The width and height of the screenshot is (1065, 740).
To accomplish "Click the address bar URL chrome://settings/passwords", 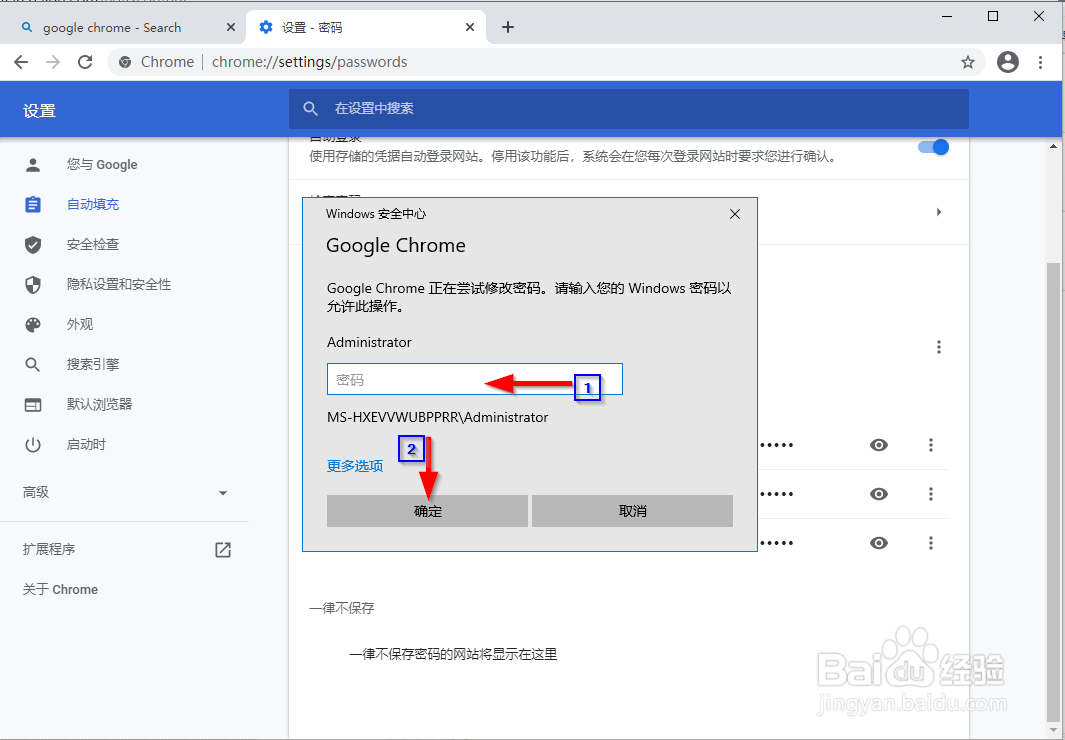I will click(310, 62).
